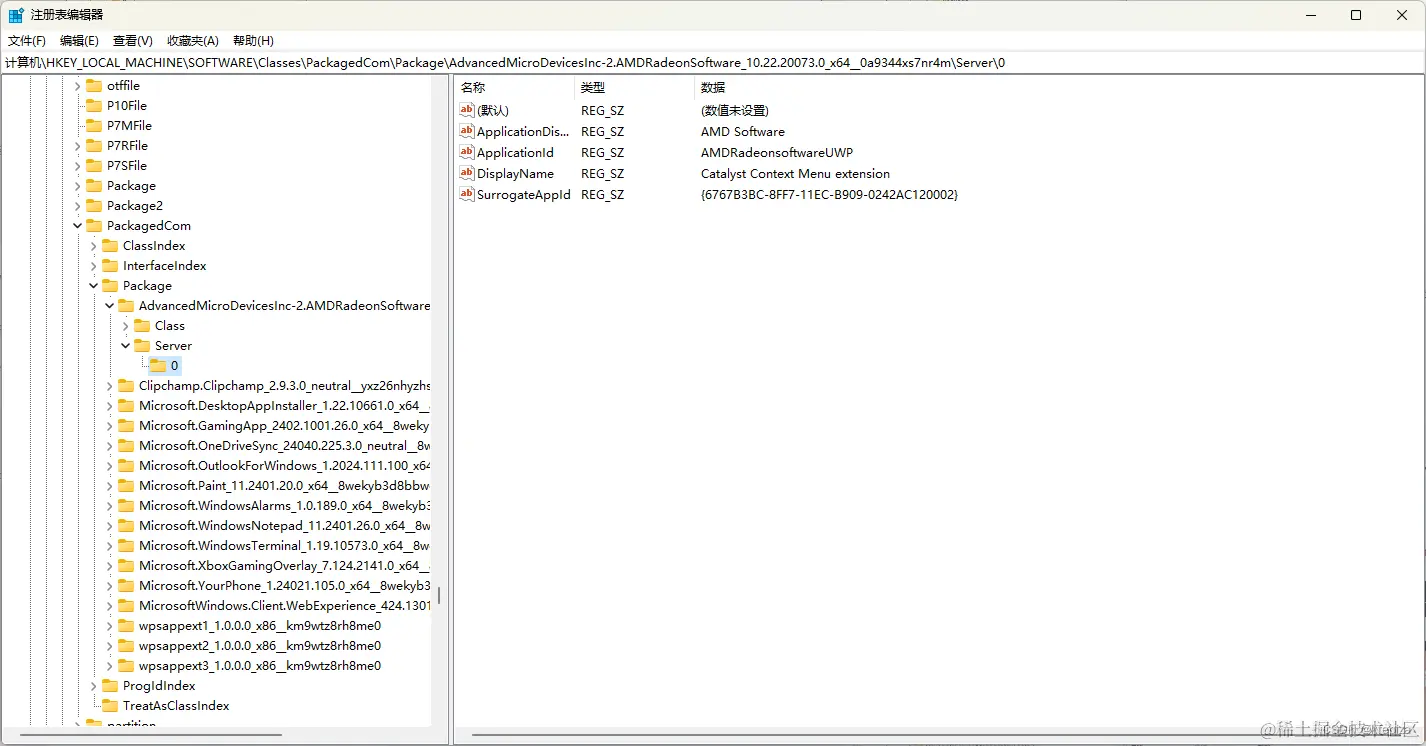Click the string icon of ApplicationDis… value

467,131
